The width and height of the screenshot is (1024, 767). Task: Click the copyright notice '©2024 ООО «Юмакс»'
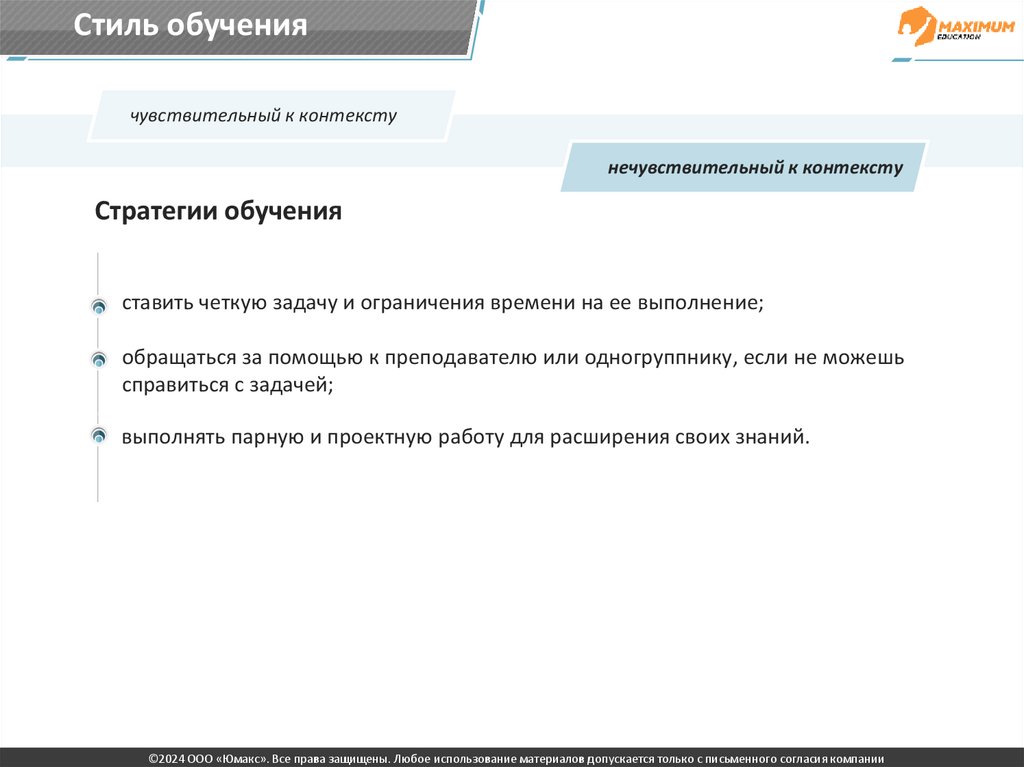208,759
